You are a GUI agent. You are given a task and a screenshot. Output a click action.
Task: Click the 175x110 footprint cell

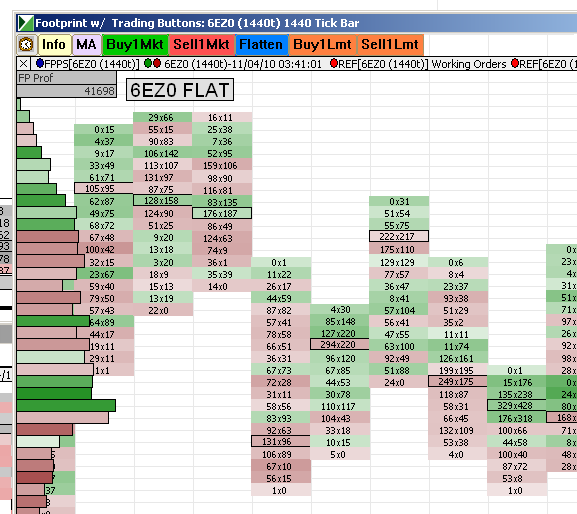(x=399, y=249)
